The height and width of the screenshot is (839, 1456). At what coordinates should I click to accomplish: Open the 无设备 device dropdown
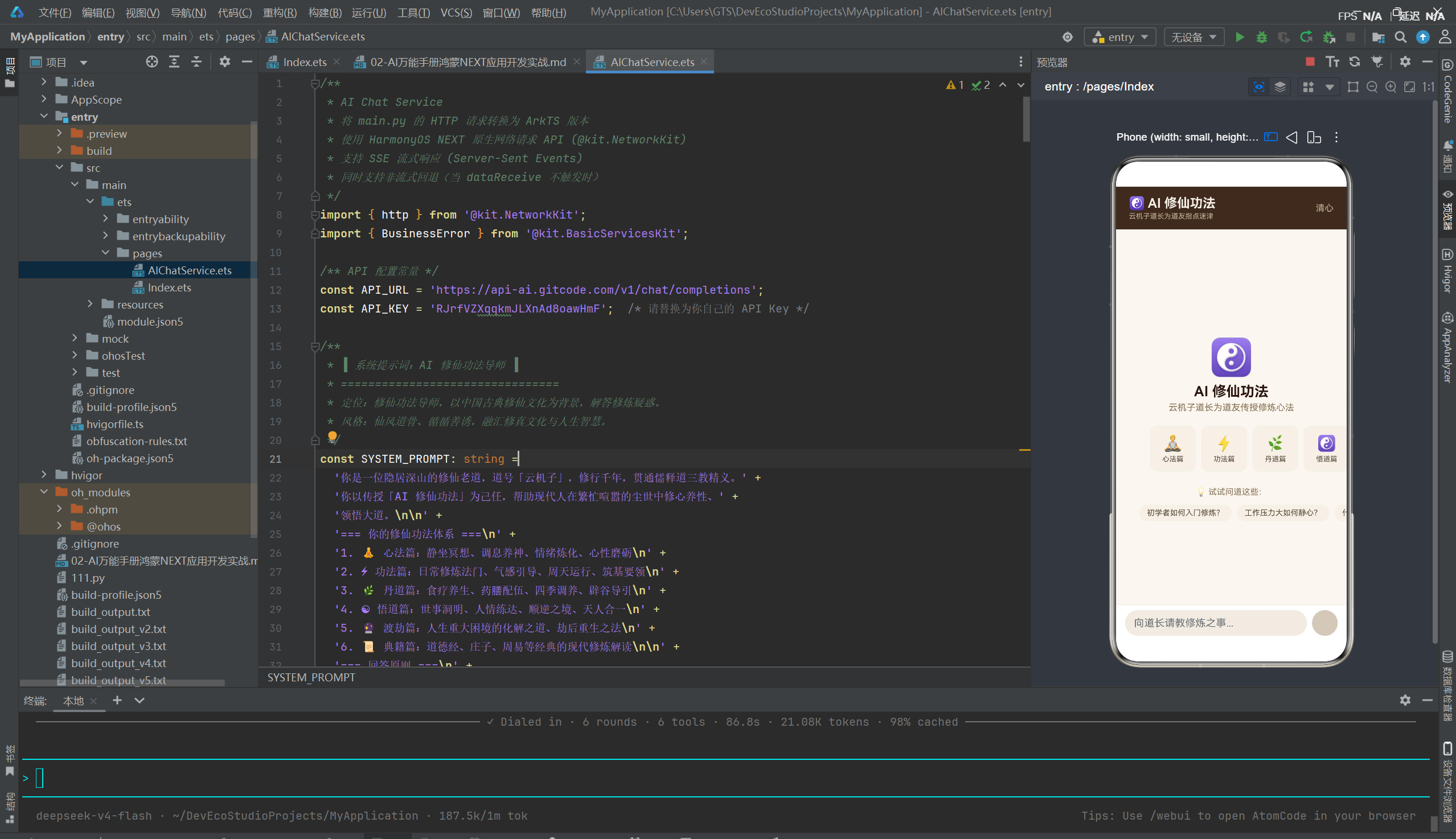[1193, 37]
